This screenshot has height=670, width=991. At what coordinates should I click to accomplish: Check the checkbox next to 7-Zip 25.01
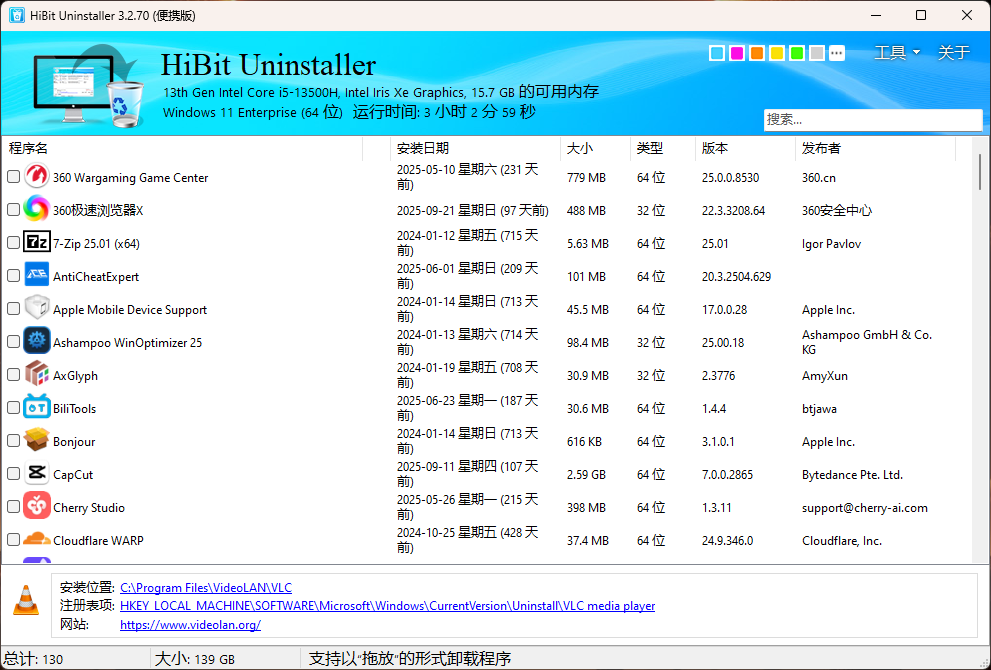point(14,242)
